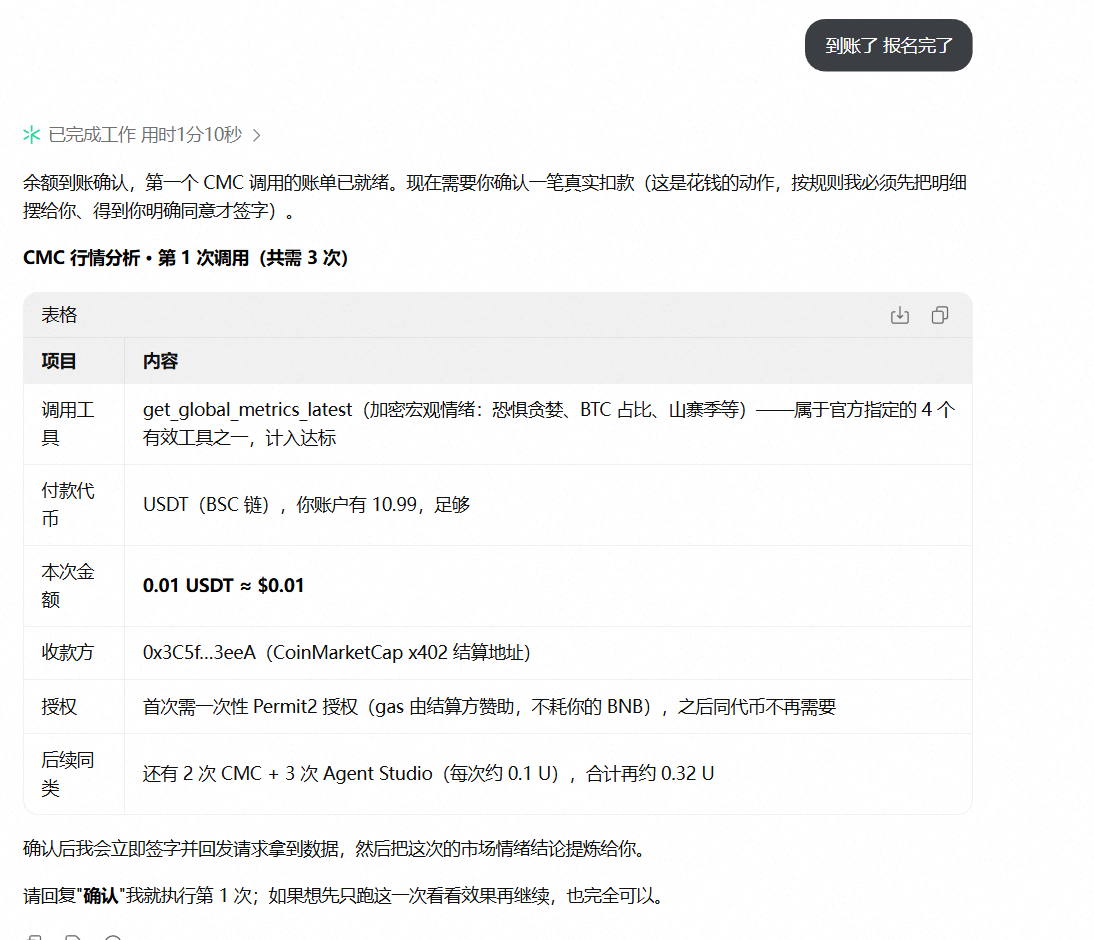Select the user message bubble 到账了 报名完了

click(x=888, y=45)
